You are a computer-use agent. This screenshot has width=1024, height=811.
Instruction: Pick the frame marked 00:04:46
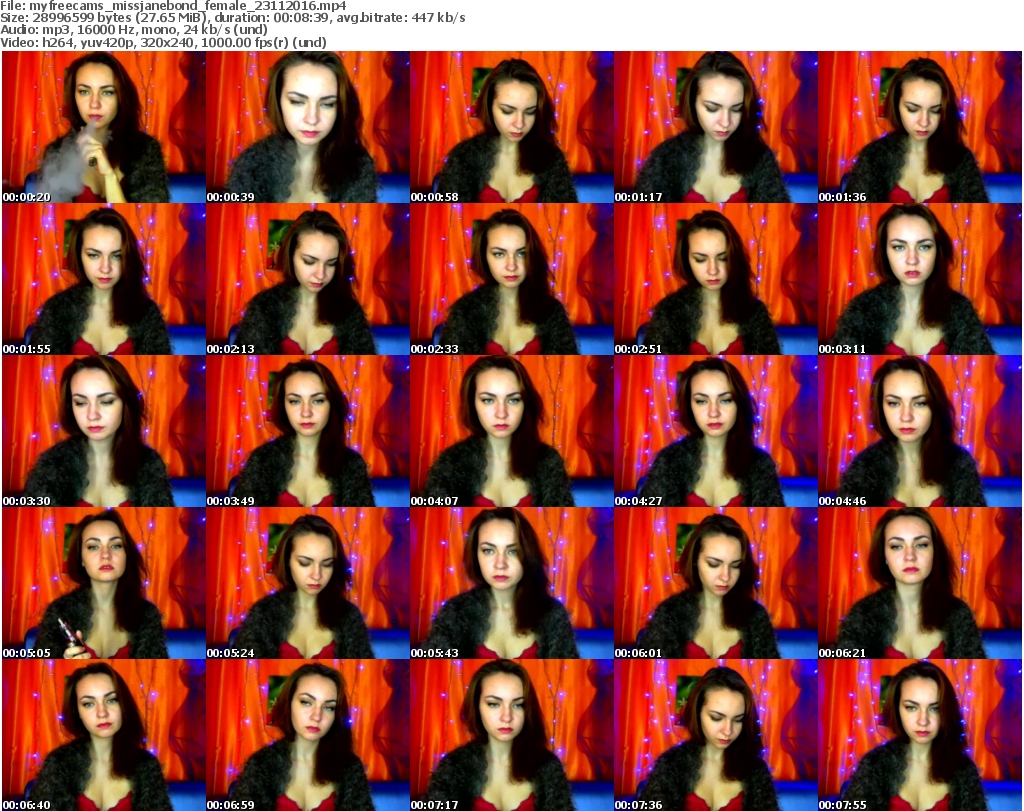coord(920,432)
